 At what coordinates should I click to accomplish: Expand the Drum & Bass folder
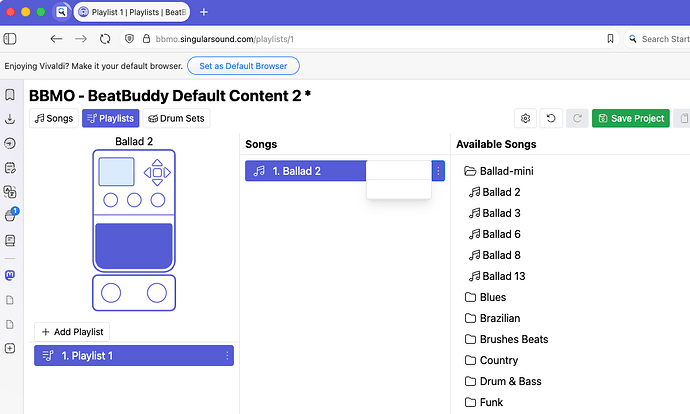click(x=503, y=381)
